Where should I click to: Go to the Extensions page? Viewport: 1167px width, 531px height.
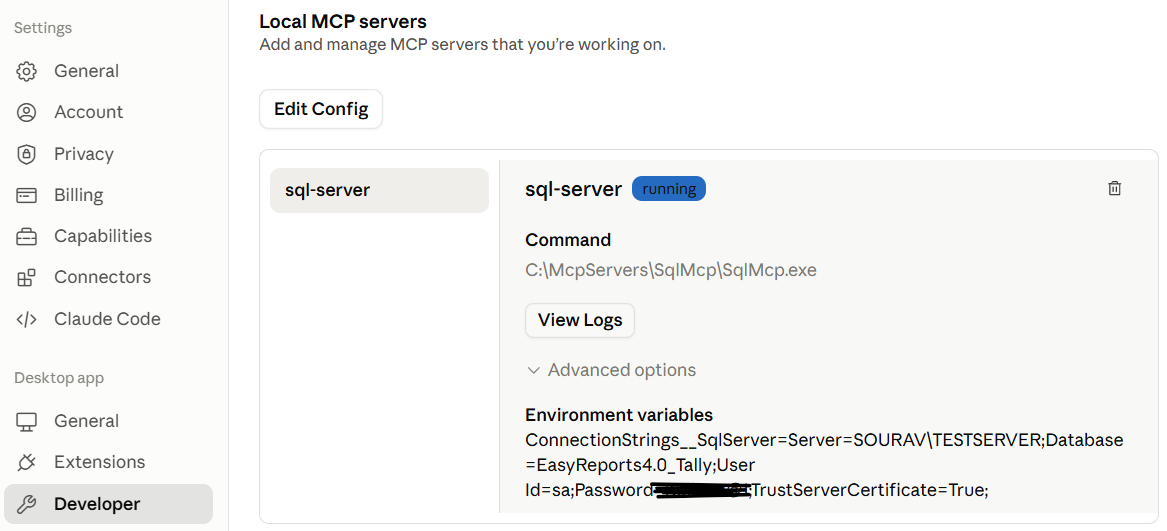[109, 462]
